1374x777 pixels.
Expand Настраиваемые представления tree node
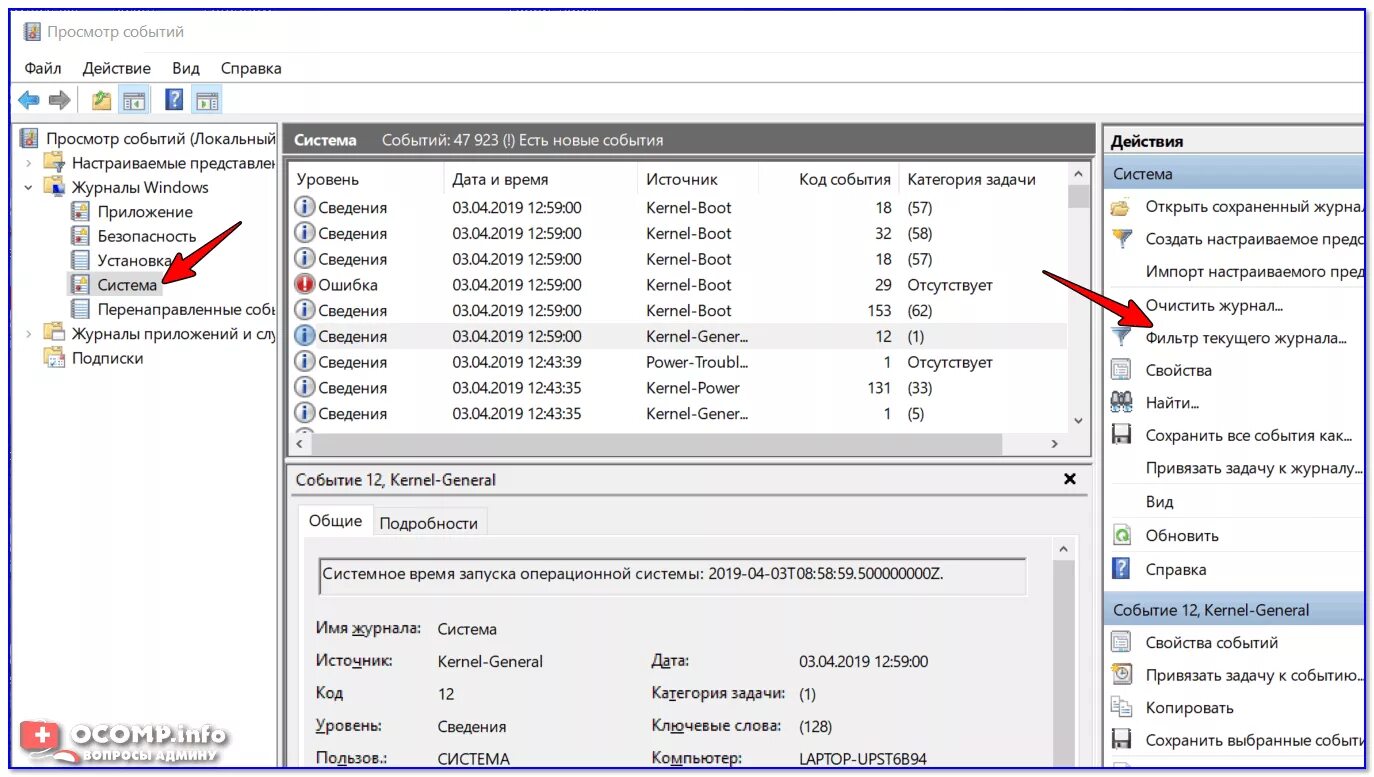click(28, 163)
